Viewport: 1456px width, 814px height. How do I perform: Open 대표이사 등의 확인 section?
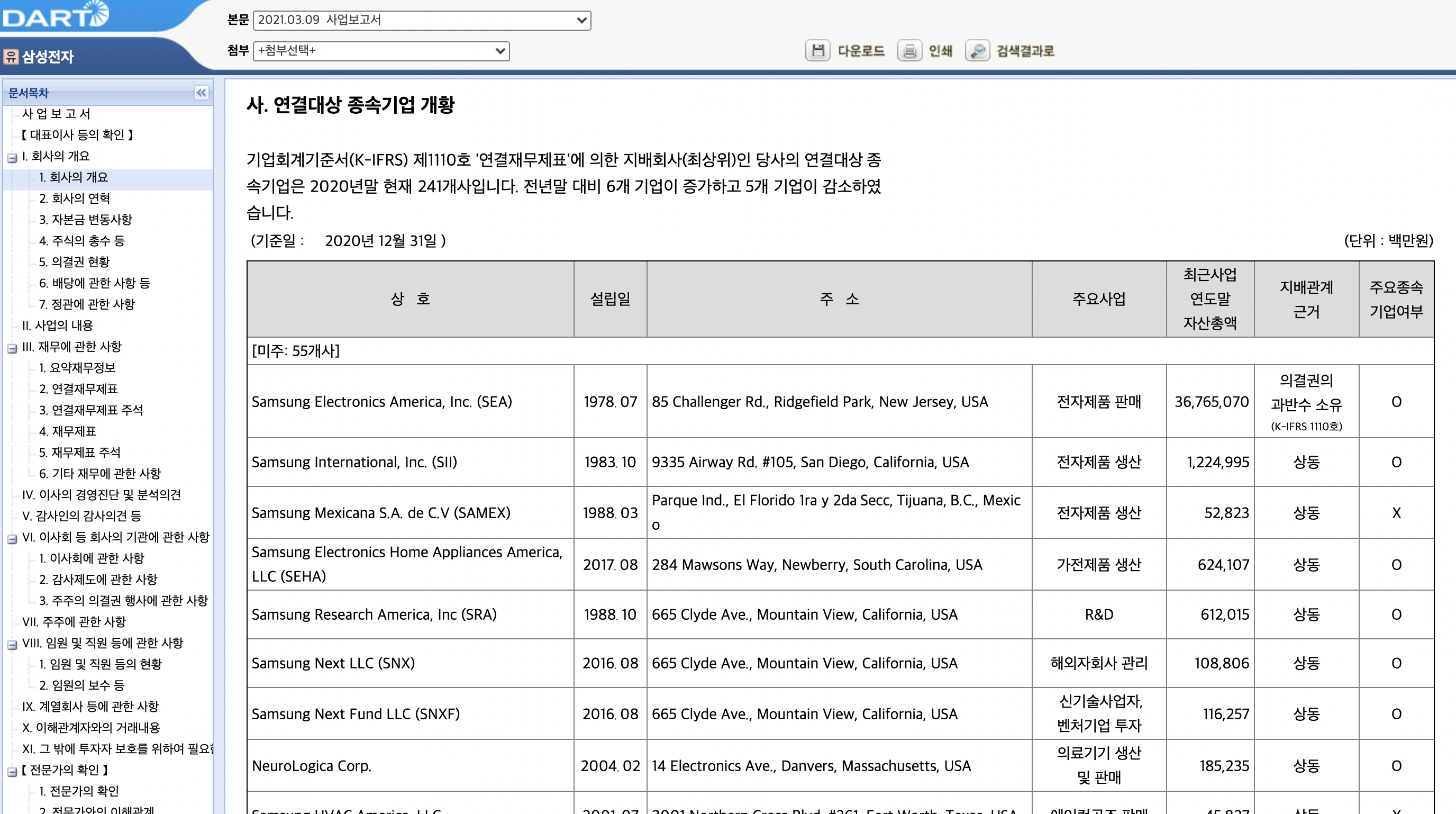77,134
